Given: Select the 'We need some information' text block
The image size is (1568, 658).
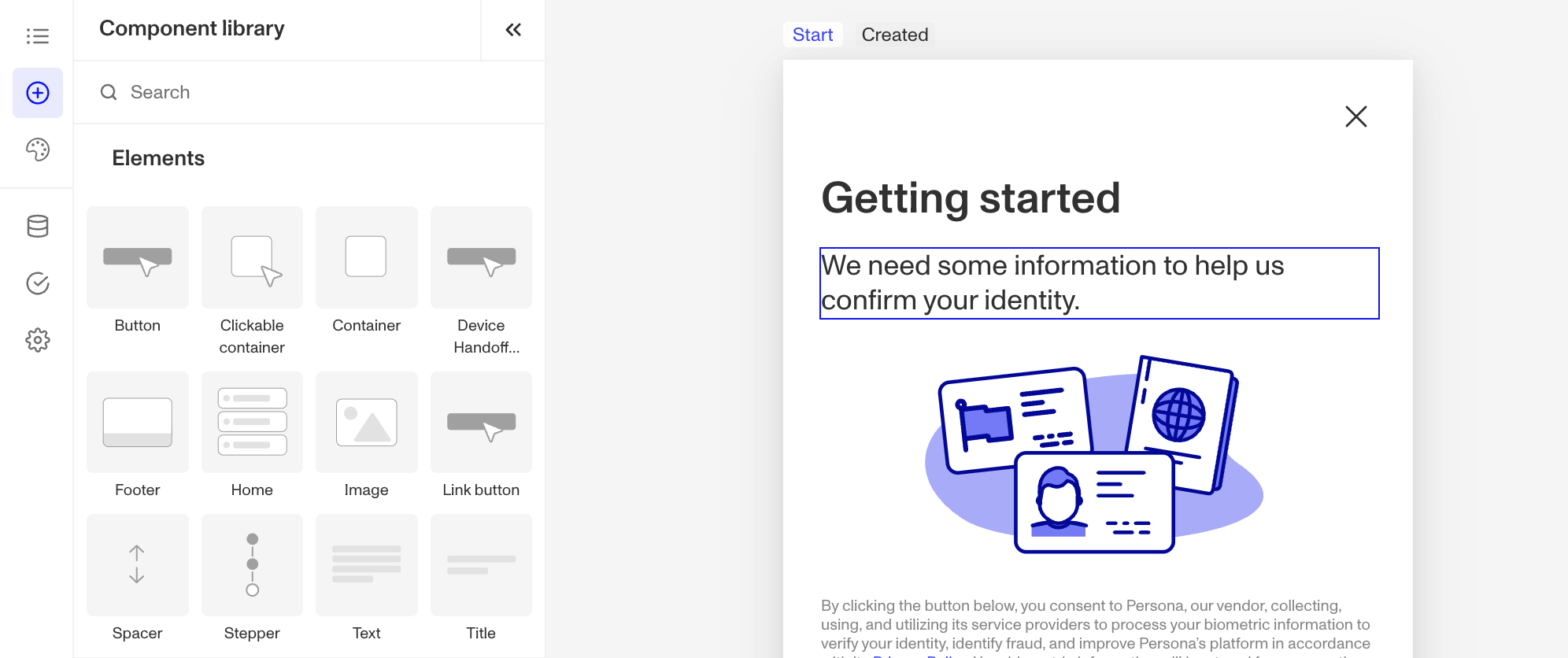Looking at the screenshot, I should click(1100, 283).
